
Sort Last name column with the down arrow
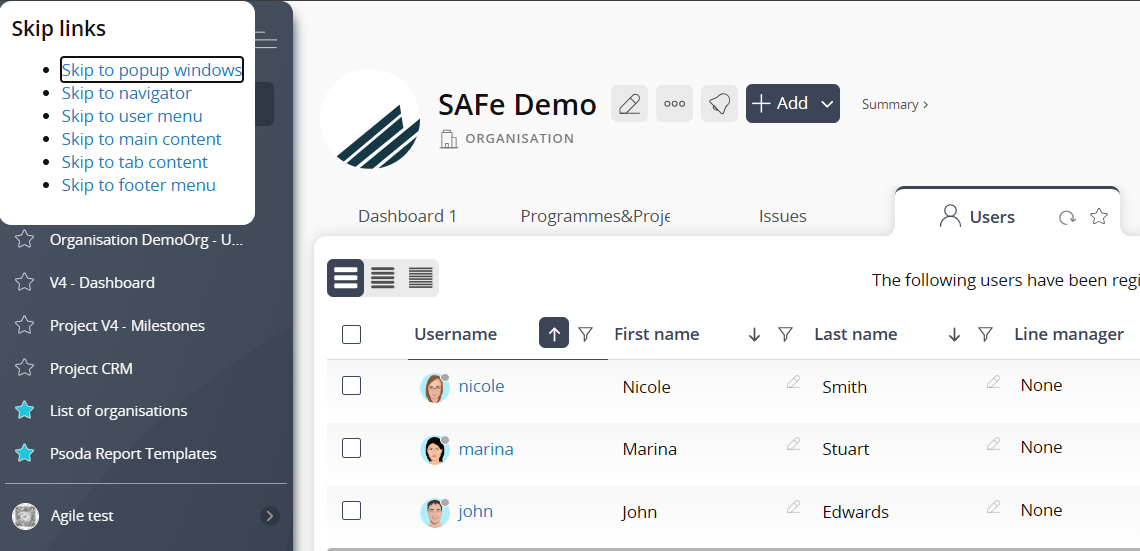pos(955,334)
